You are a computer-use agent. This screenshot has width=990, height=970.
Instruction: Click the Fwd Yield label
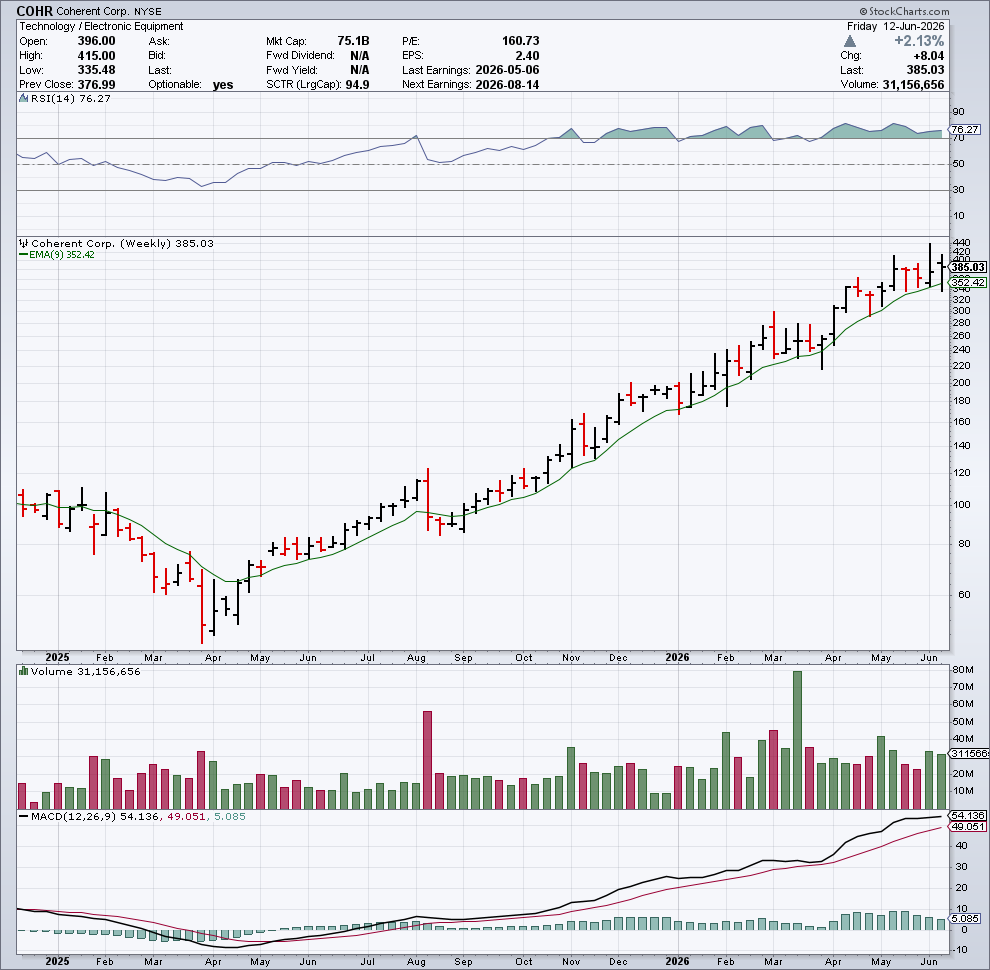[x=292, y=70]
